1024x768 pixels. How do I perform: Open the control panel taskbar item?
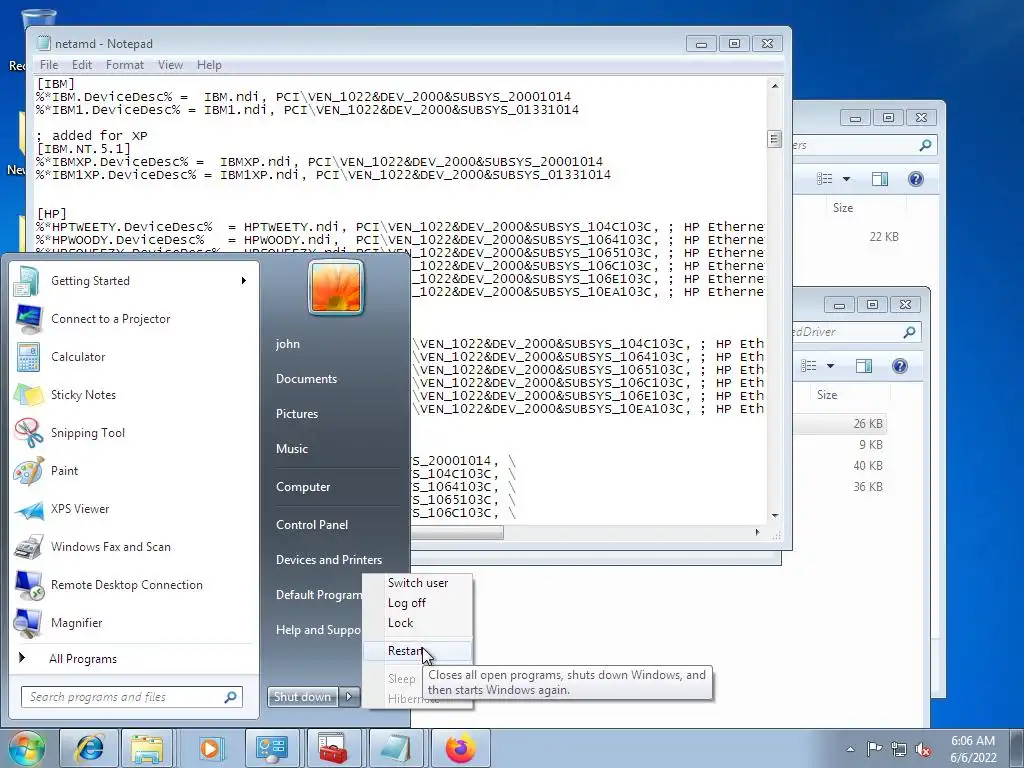272,748
